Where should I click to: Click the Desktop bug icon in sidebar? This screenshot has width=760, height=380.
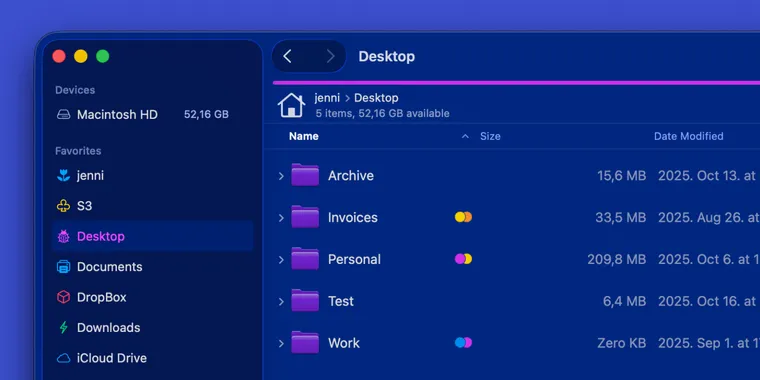click(x=63, y=237)
